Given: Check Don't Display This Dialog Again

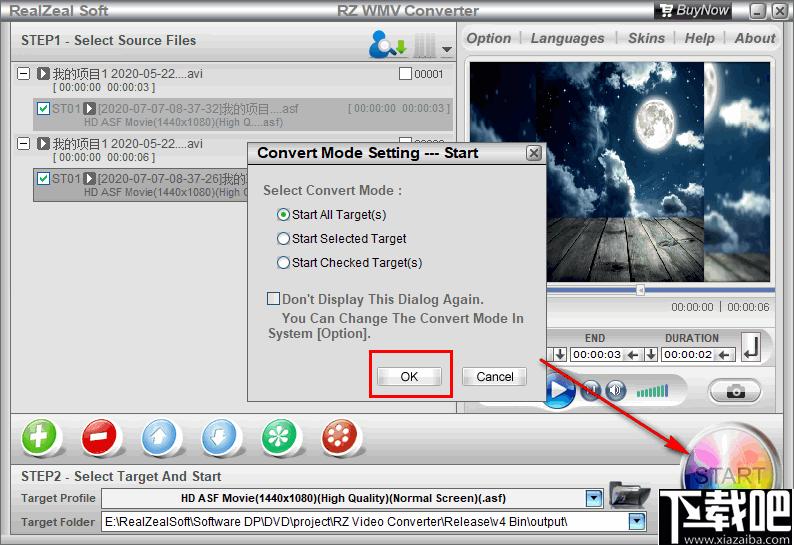Looking at the screenshot, I should (x=273, y=299).
